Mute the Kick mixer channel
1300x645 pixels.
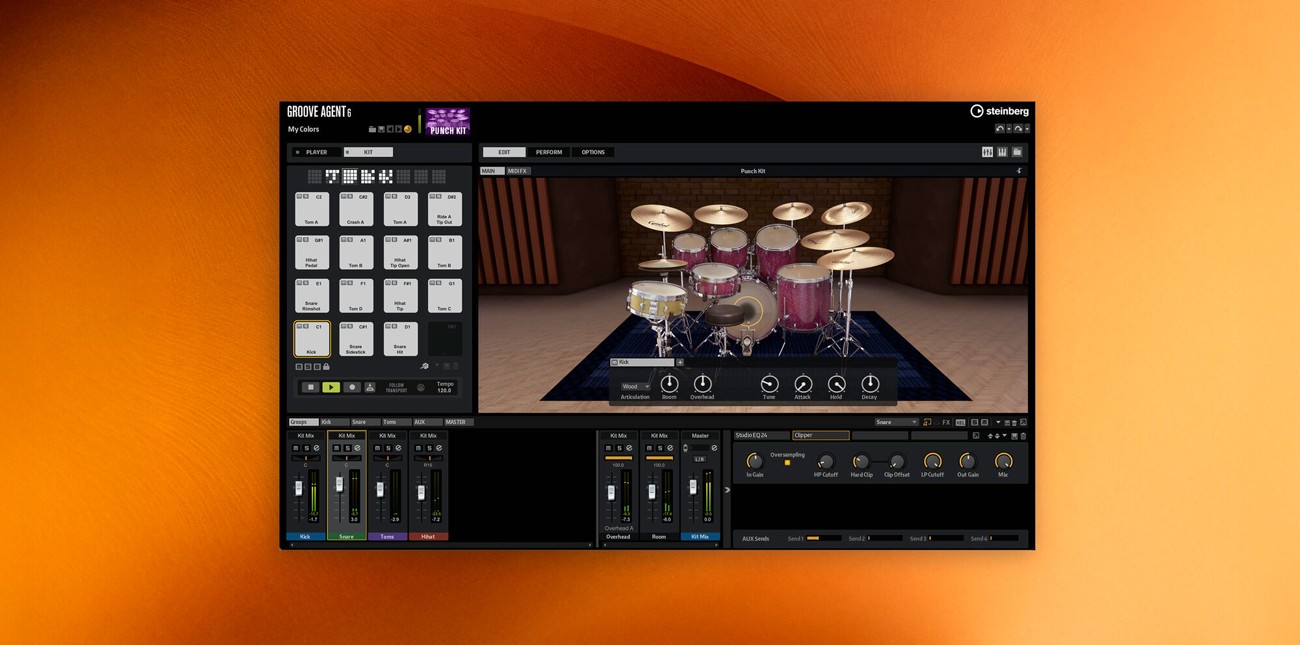click(296, 448)
